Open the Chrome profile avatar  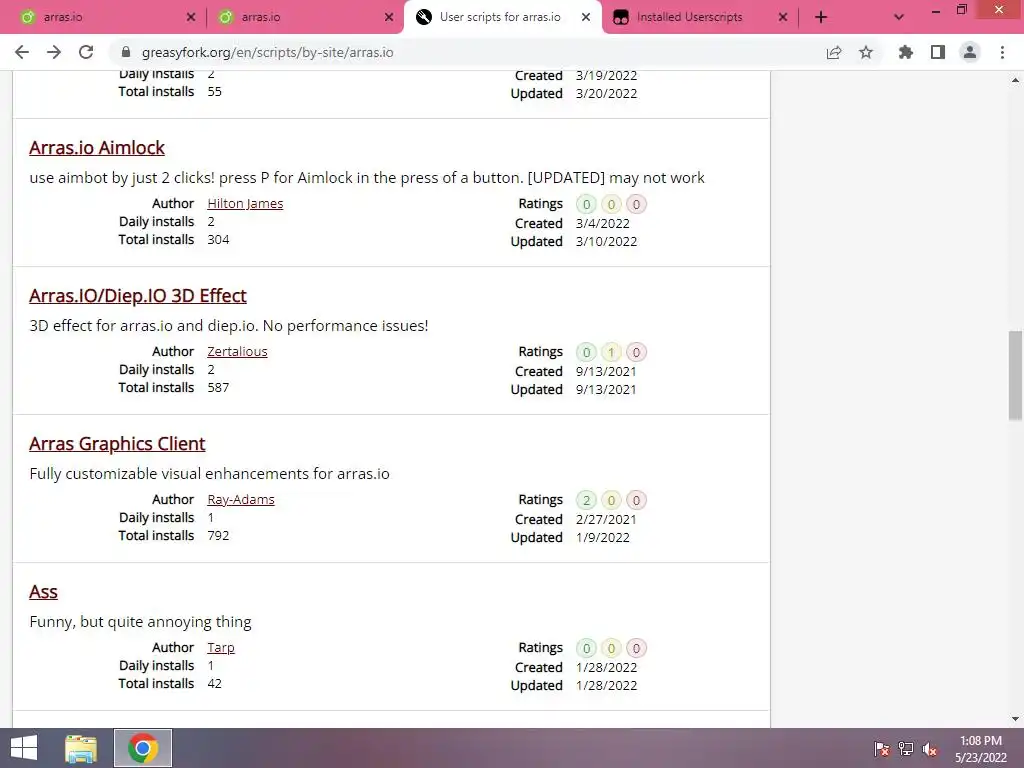[970, 52]
